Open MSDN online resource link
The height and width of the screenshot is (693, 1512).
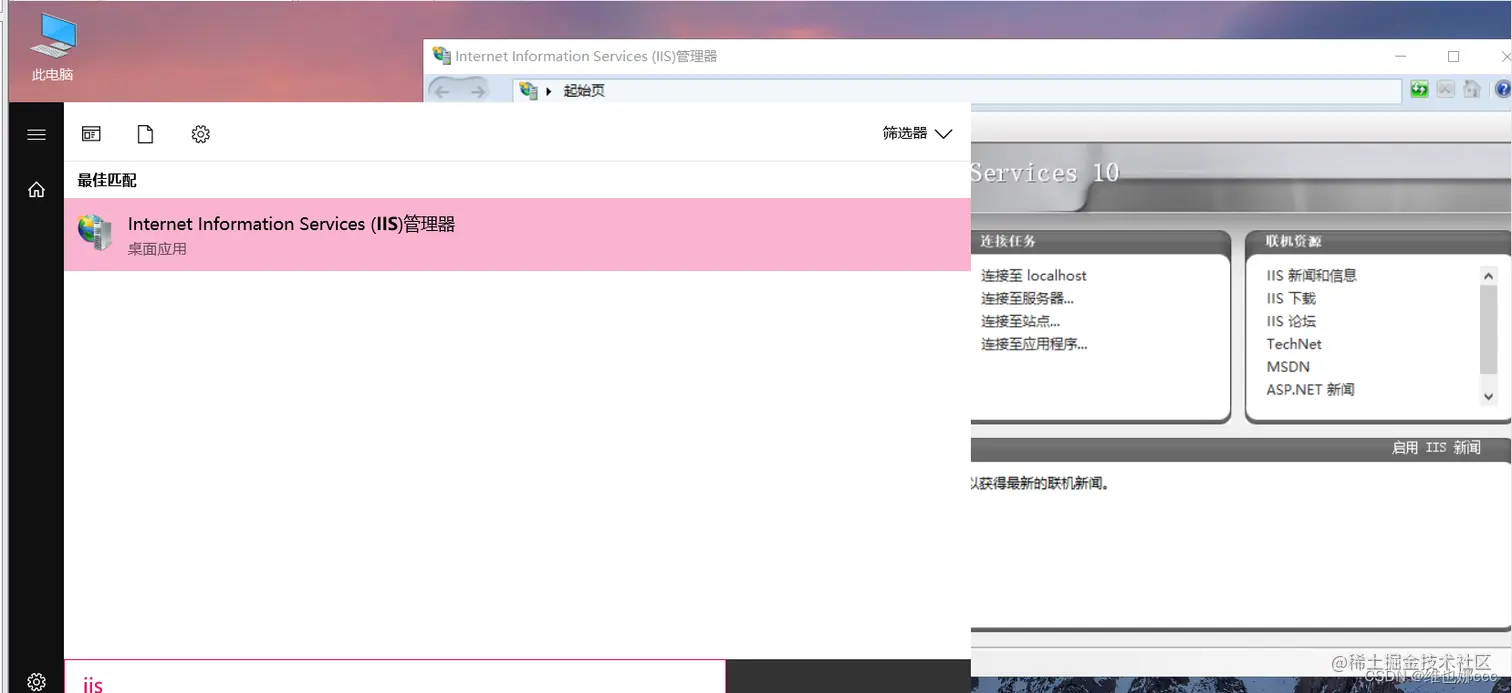point(1288,367)
